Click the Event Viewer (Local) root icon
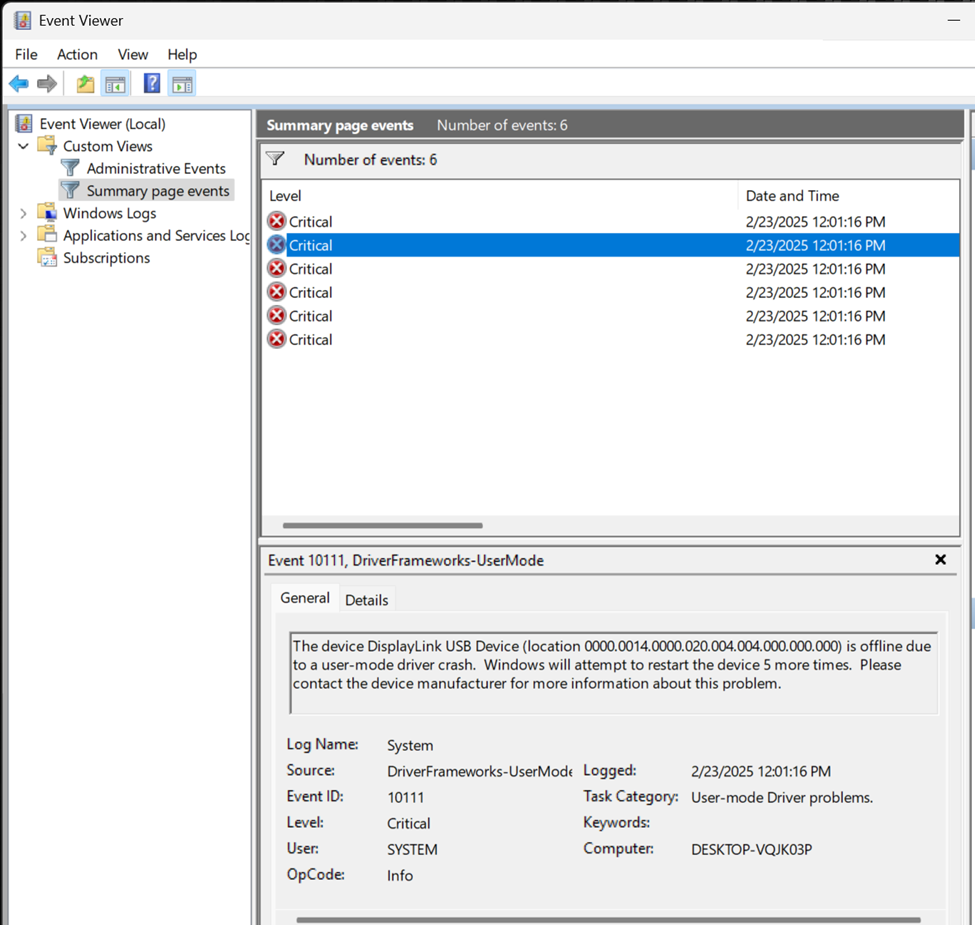The image size is (975, 925). click(x=24, y=123)
